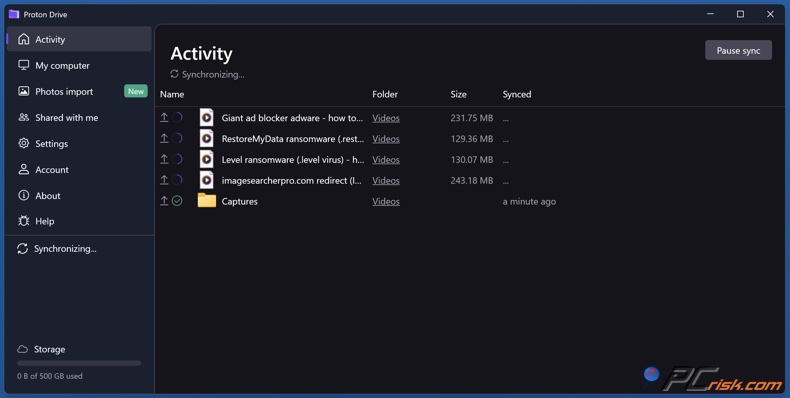Click the Folder column header
Screen dimensions: 790x398
coord(385,94)
